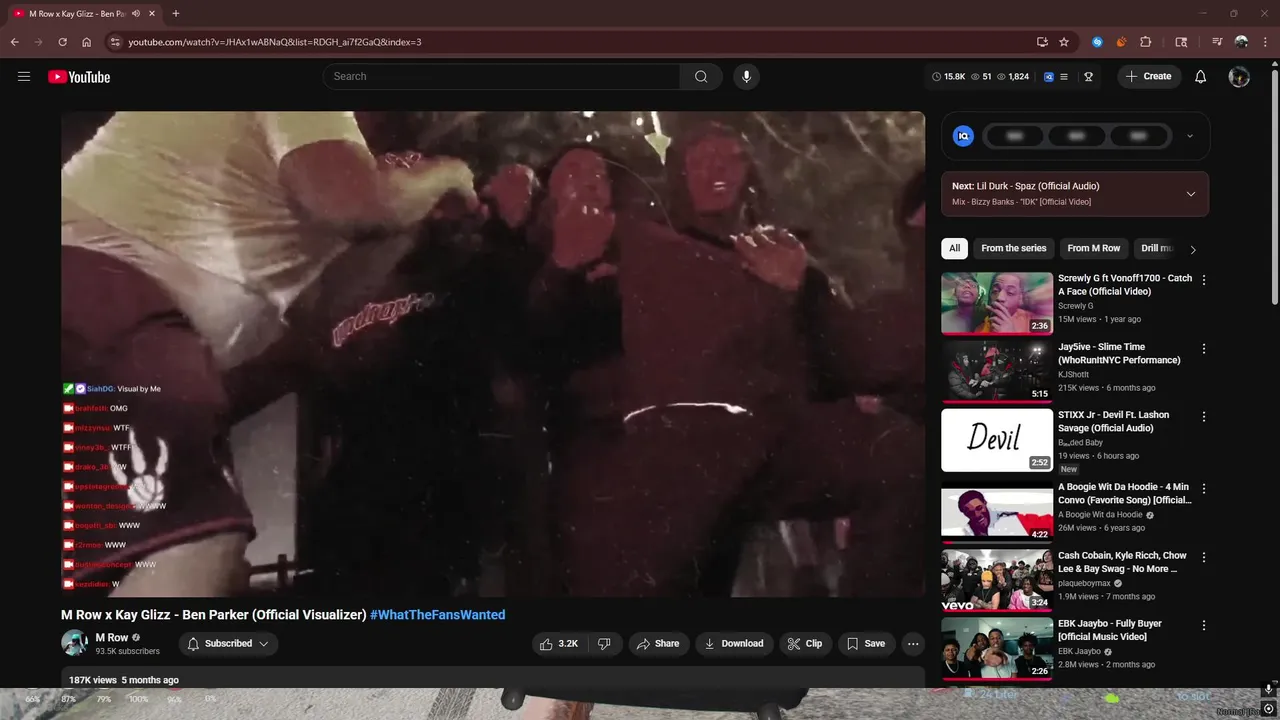Screen dimensions: 1280x720
Task: Open the Devil video thumbnail
Action: 997,440
